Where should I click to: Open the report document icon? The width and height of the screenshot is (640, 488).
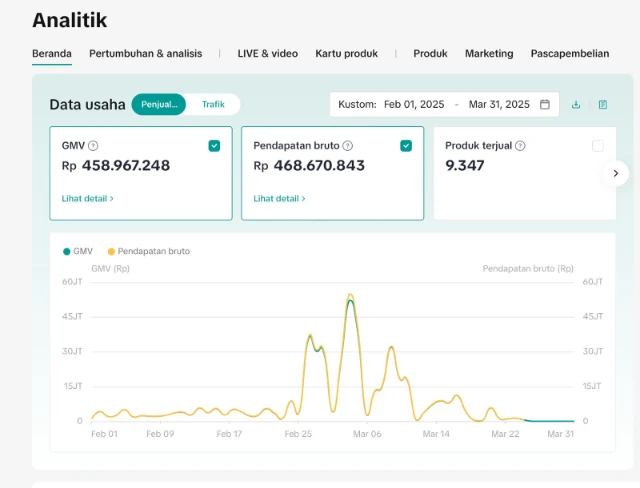(603, 104)
